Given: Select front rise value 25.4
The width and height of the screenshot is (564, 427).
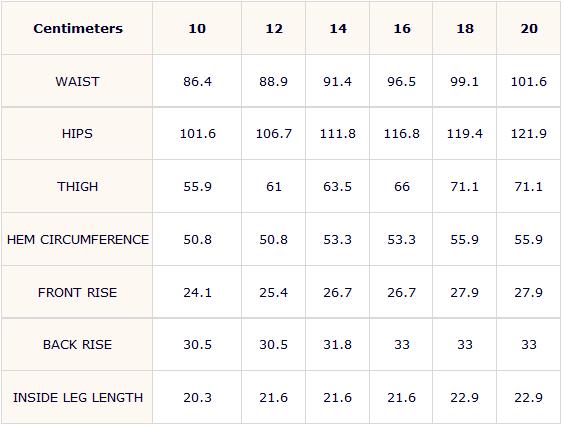Looking at the screenshot, I should (x=273, y=292).
